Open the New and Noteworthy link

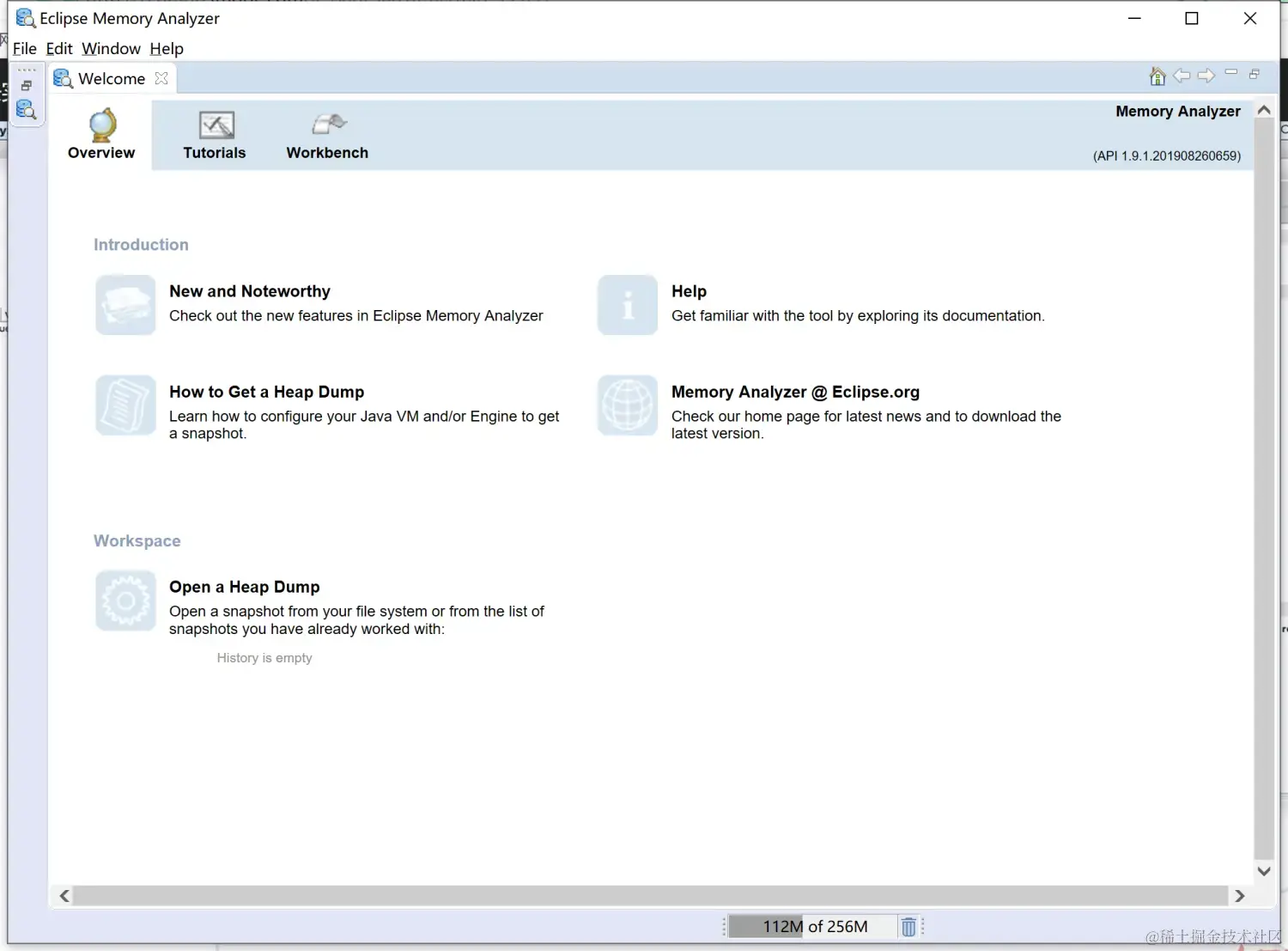pyautogui.click(x=250, y=291)
